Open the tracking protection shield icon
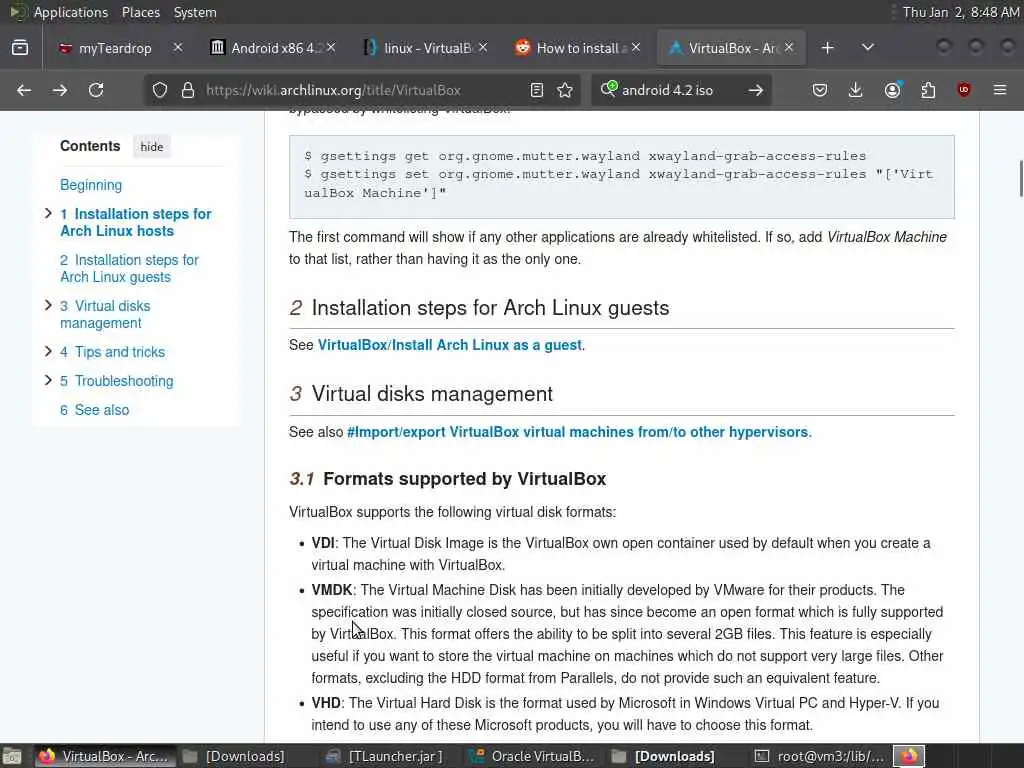This screenshot has height=768, width=1024. [160, 90]
